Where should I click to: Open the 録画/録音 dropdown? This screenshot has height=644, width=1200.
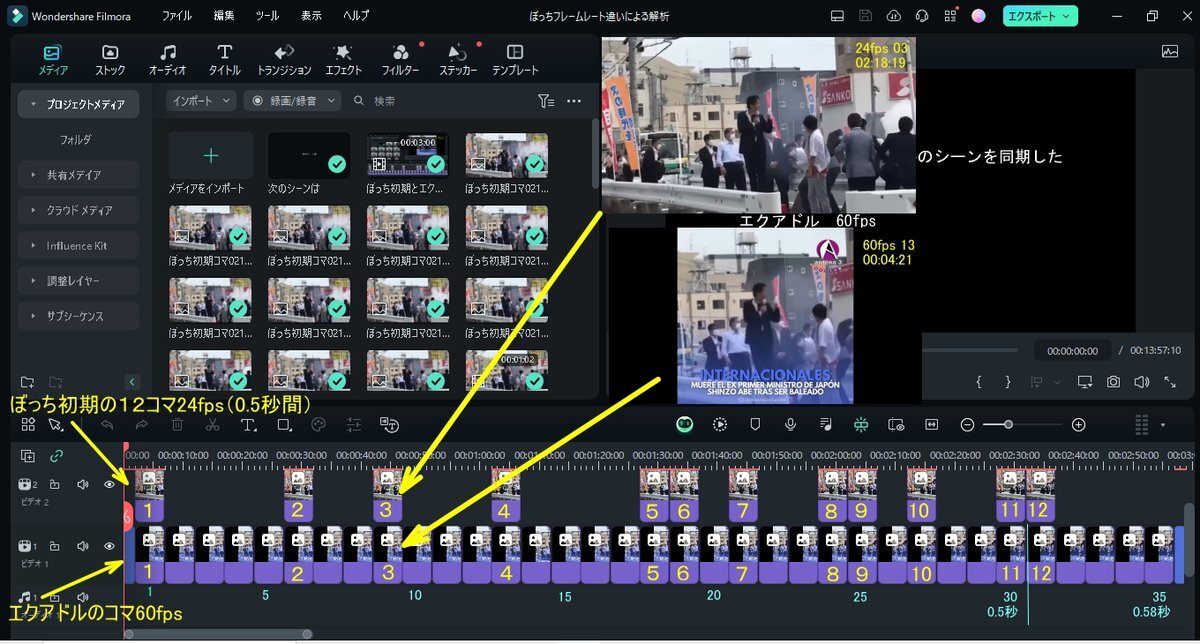(x=293, y=101)
